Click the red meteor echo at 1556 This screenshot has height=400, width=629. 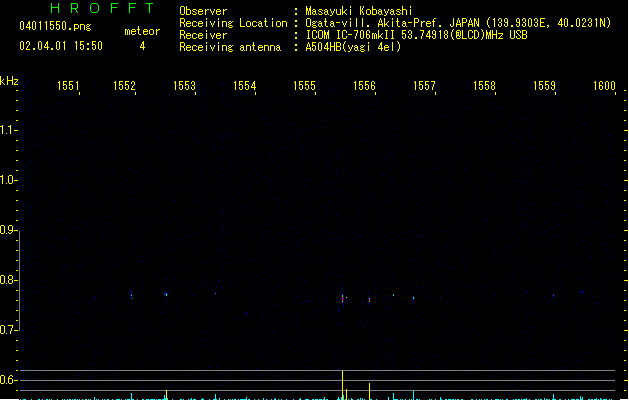[369, 300]
